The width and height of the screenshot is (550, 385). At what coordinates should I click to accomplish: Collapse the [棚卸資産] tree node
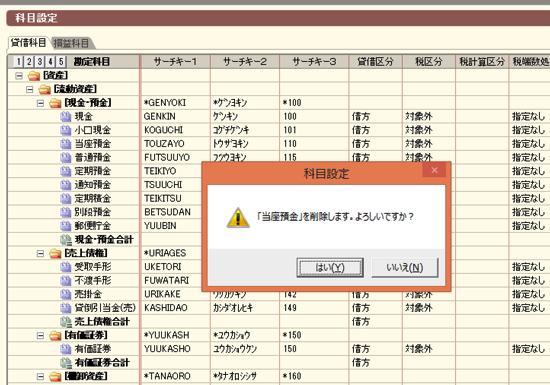coord(40,377)
